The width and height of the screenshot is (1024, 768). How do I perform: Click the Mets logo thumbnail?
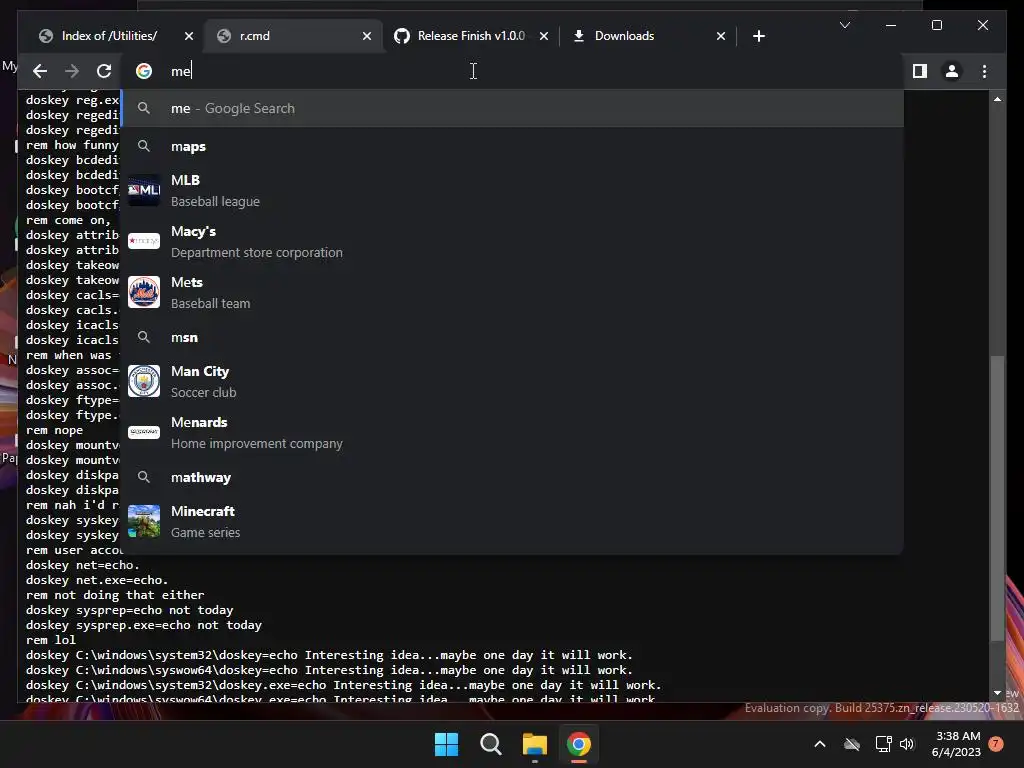(x=144, y=292)
